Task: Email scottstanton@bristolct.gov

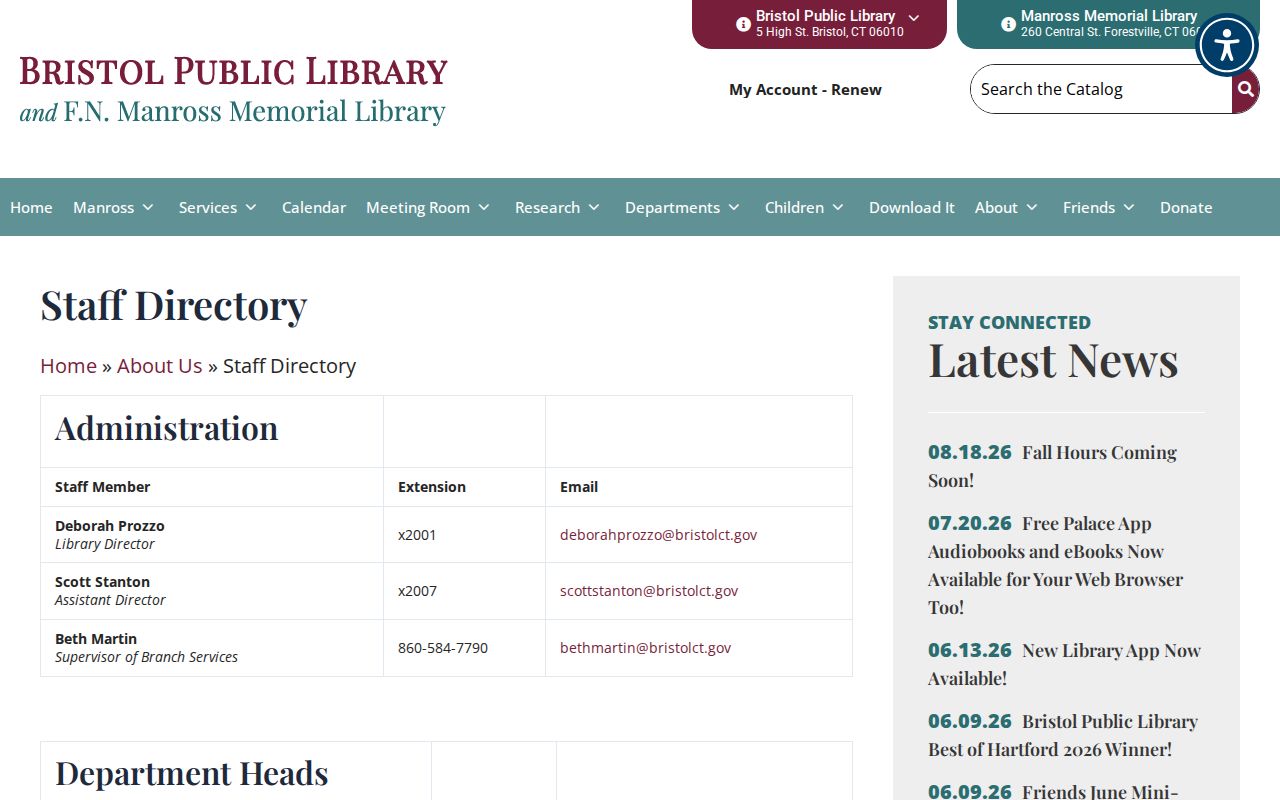Action: click(649, 591)
